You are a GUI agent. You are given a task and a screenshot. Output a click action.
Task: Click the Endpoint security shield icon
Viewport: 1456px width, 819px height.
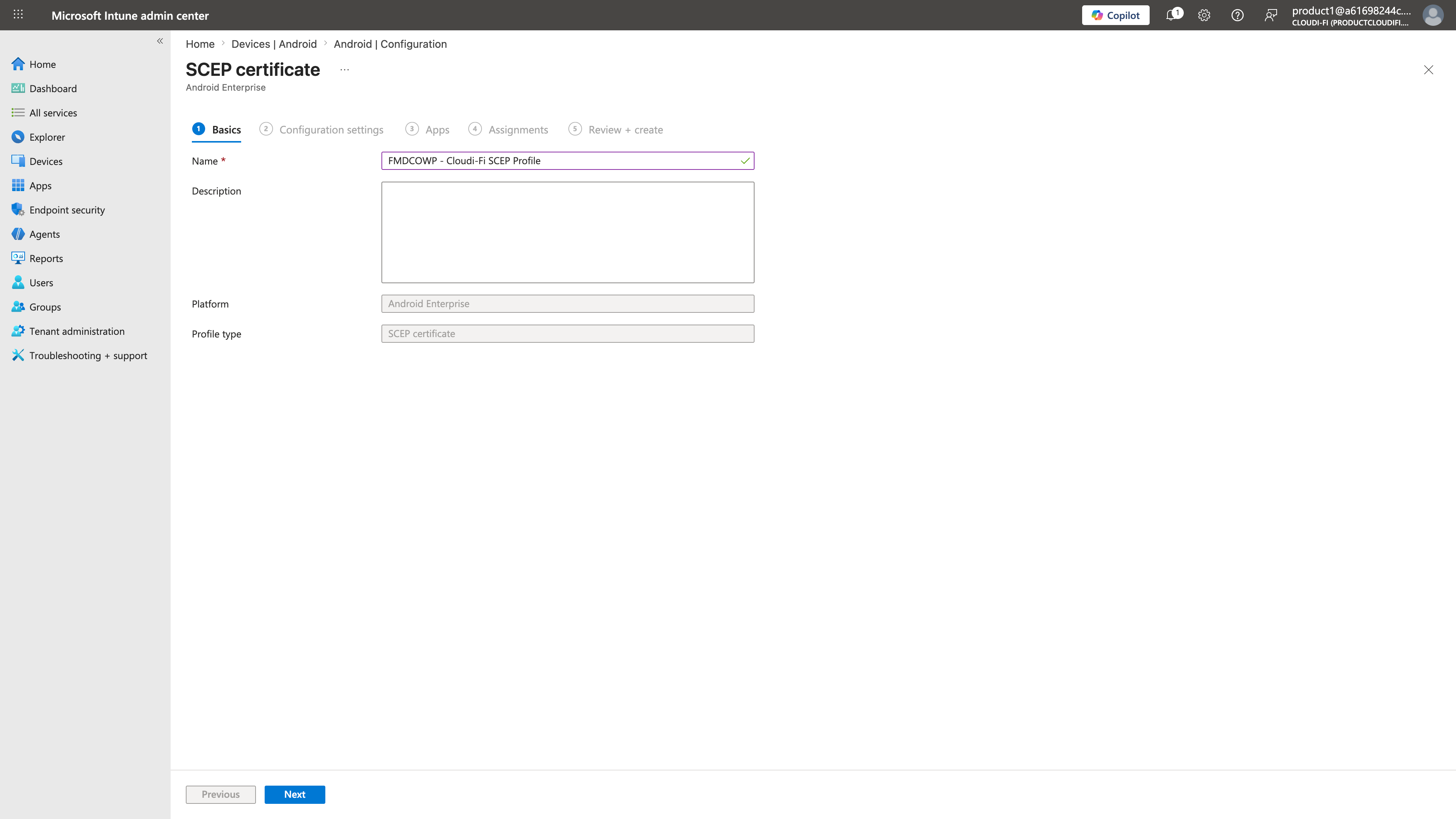(x=18, y=210)
